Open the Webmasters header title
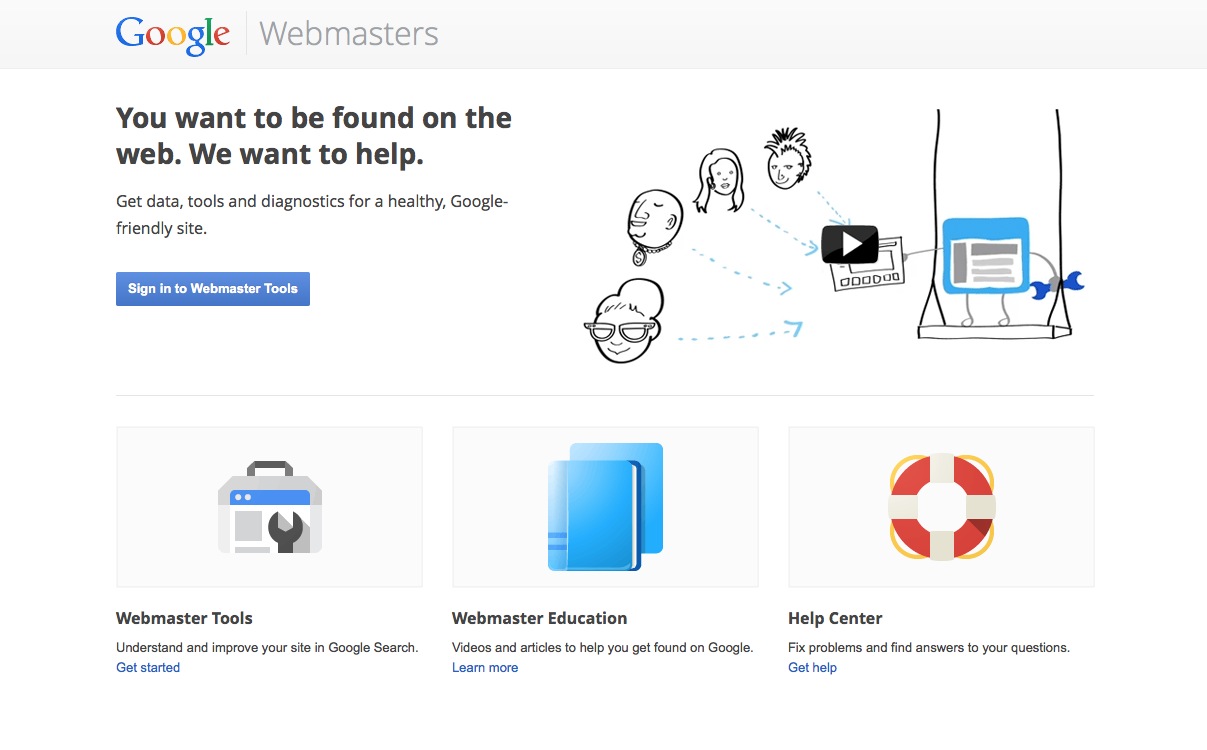 (x=348, y=33)
